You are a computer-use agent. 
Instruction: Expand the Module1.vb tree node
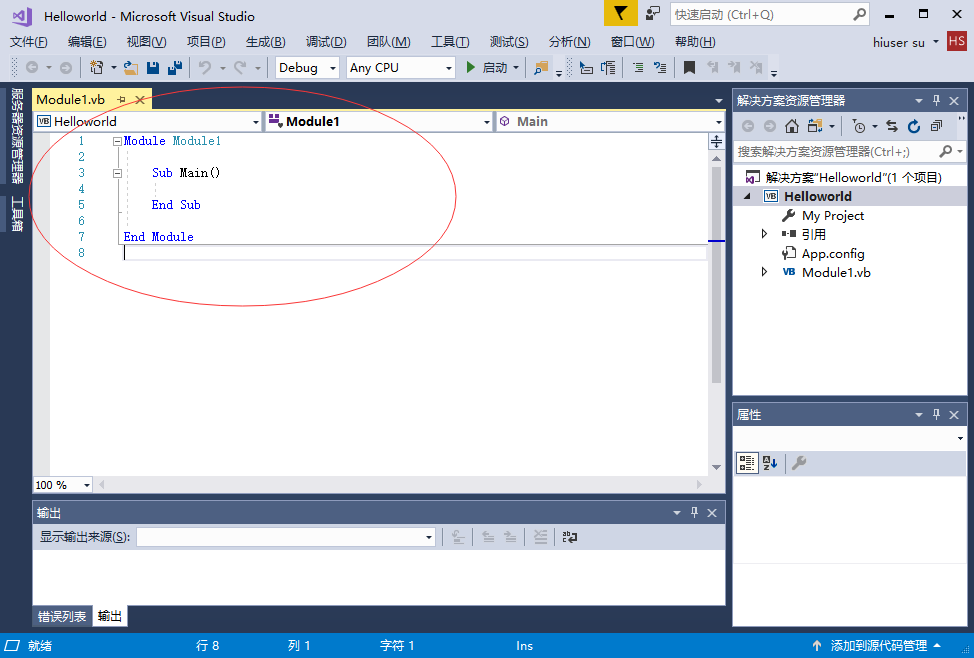tap(765, 272)
